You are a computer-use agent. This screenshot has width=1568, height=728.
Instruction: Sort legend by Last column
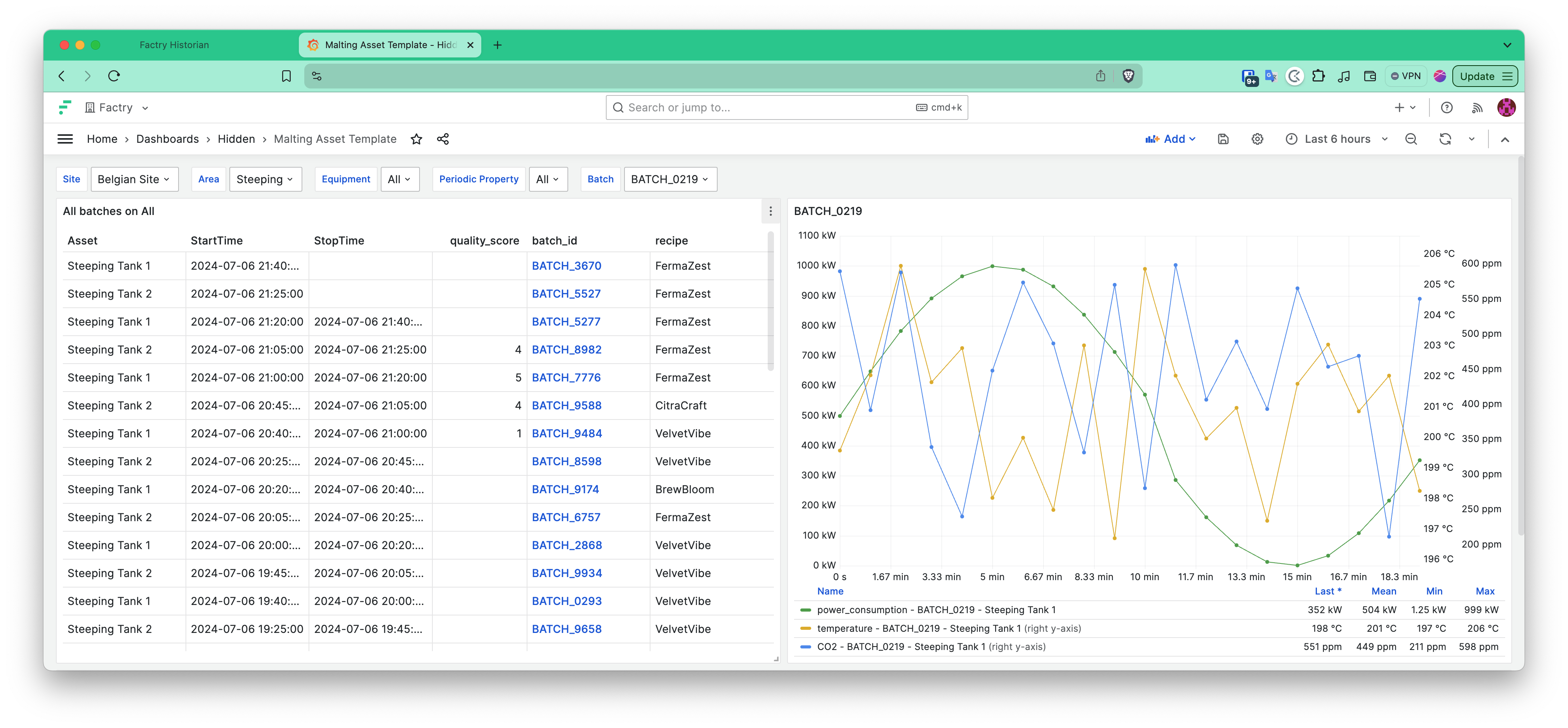click(1328, 592)
